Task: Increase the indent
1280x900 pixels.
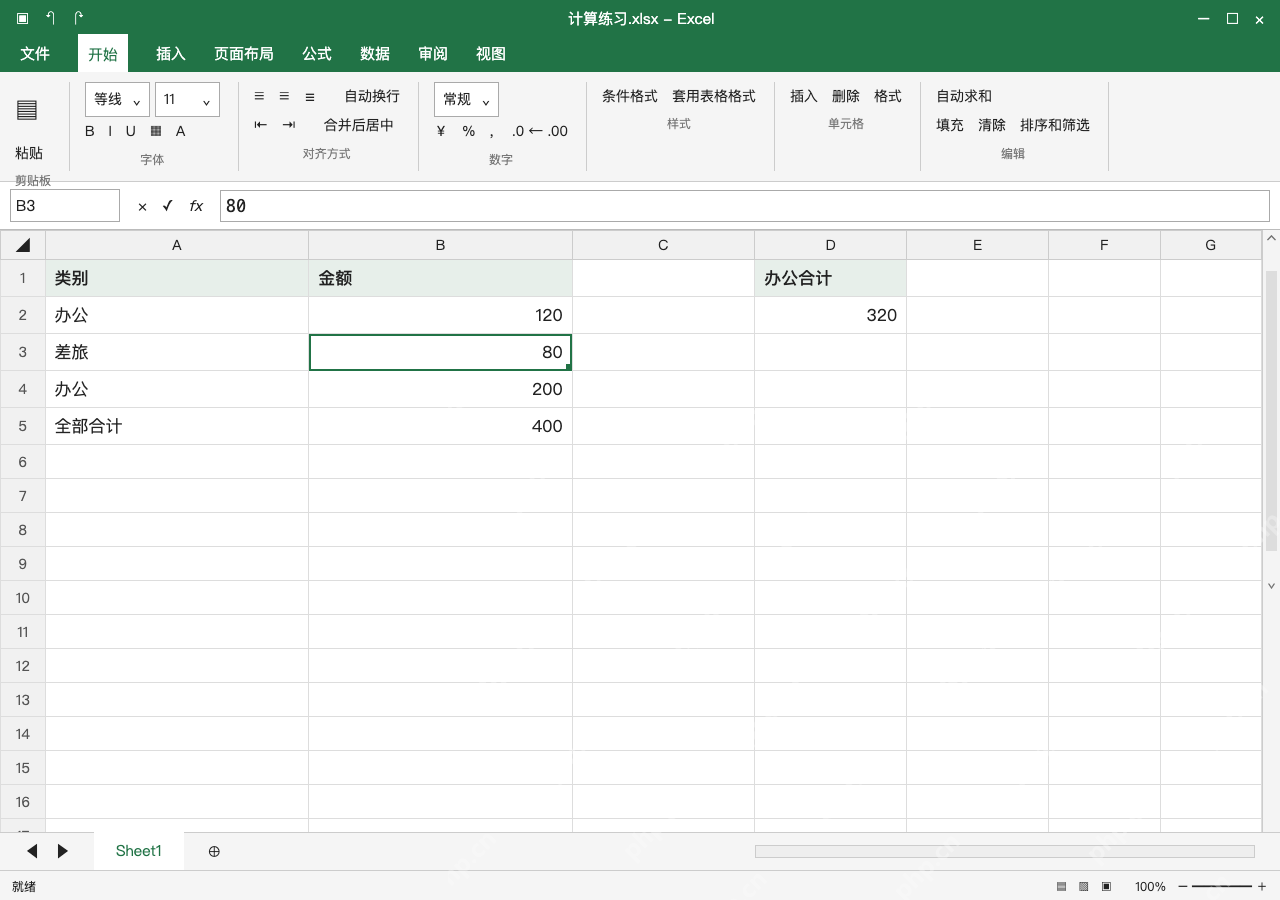Action: coord(289,125)
